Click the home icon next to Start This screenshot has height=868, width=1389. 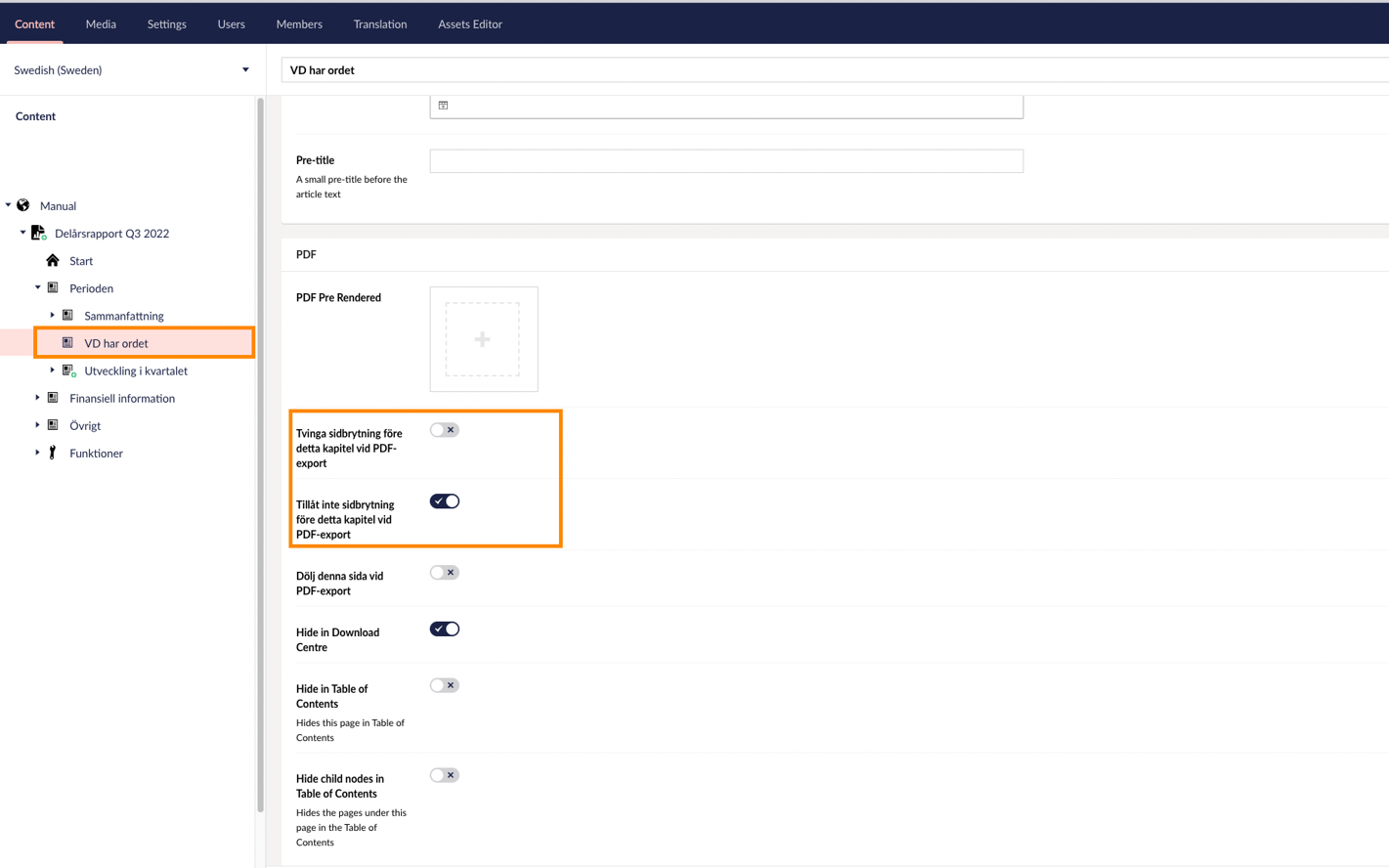(x=53, y=261)
